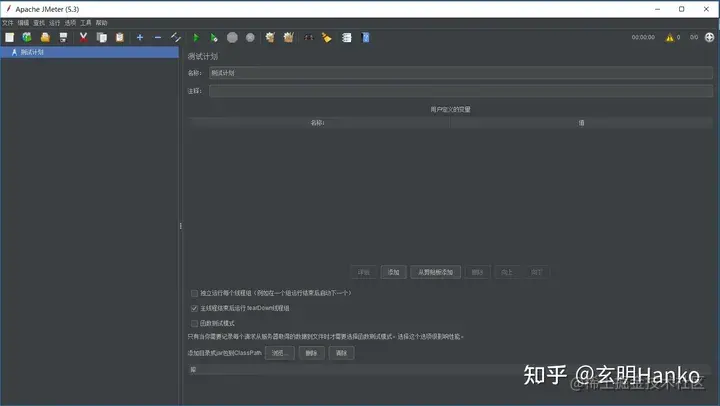
Task: Open the 选项 menu
Action: click(x=70, y=23)
